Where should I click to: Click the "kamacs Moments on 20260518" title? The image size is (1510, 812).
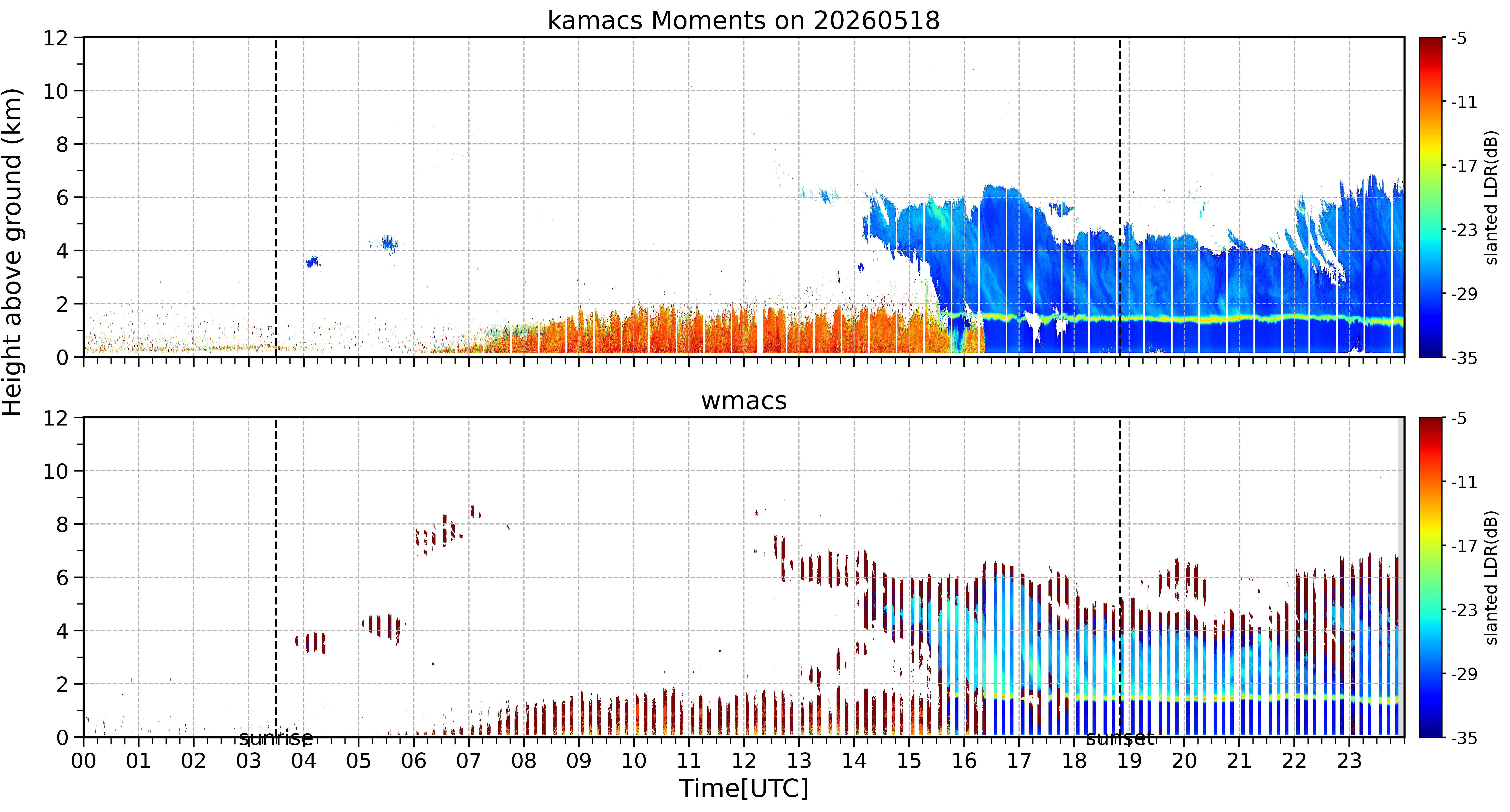743,20
